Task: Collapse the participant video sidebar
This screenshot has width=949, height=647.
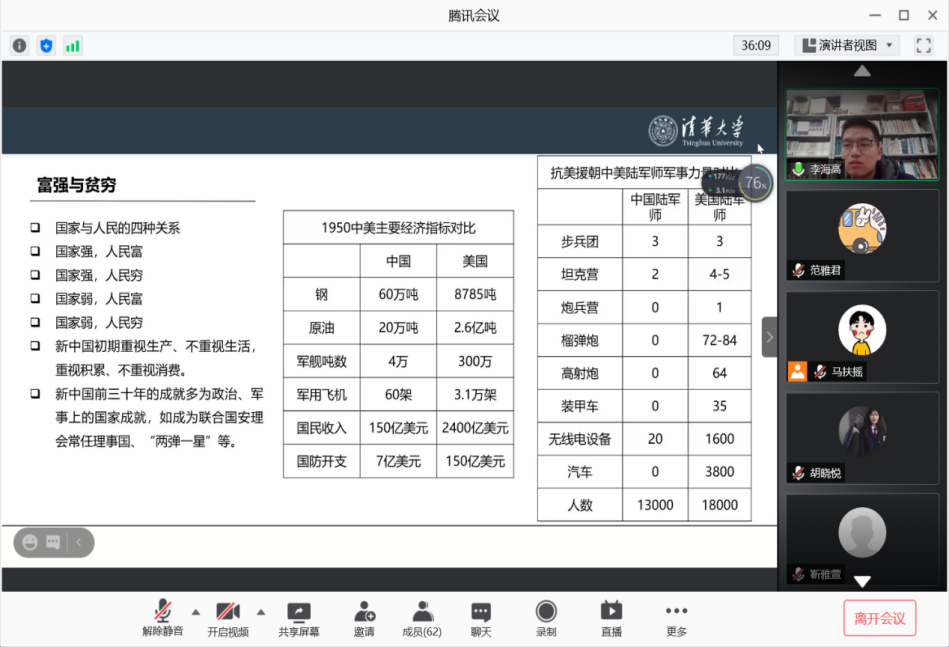Action: click(769, 337)
